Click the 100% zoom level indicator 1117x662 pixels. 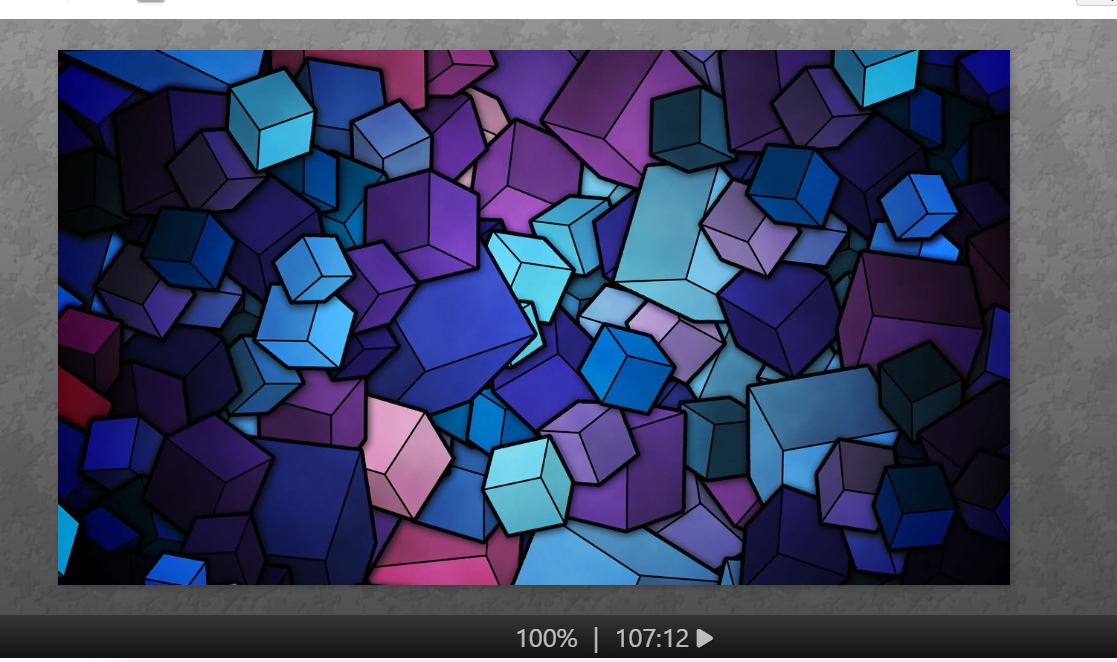[546, 638]
